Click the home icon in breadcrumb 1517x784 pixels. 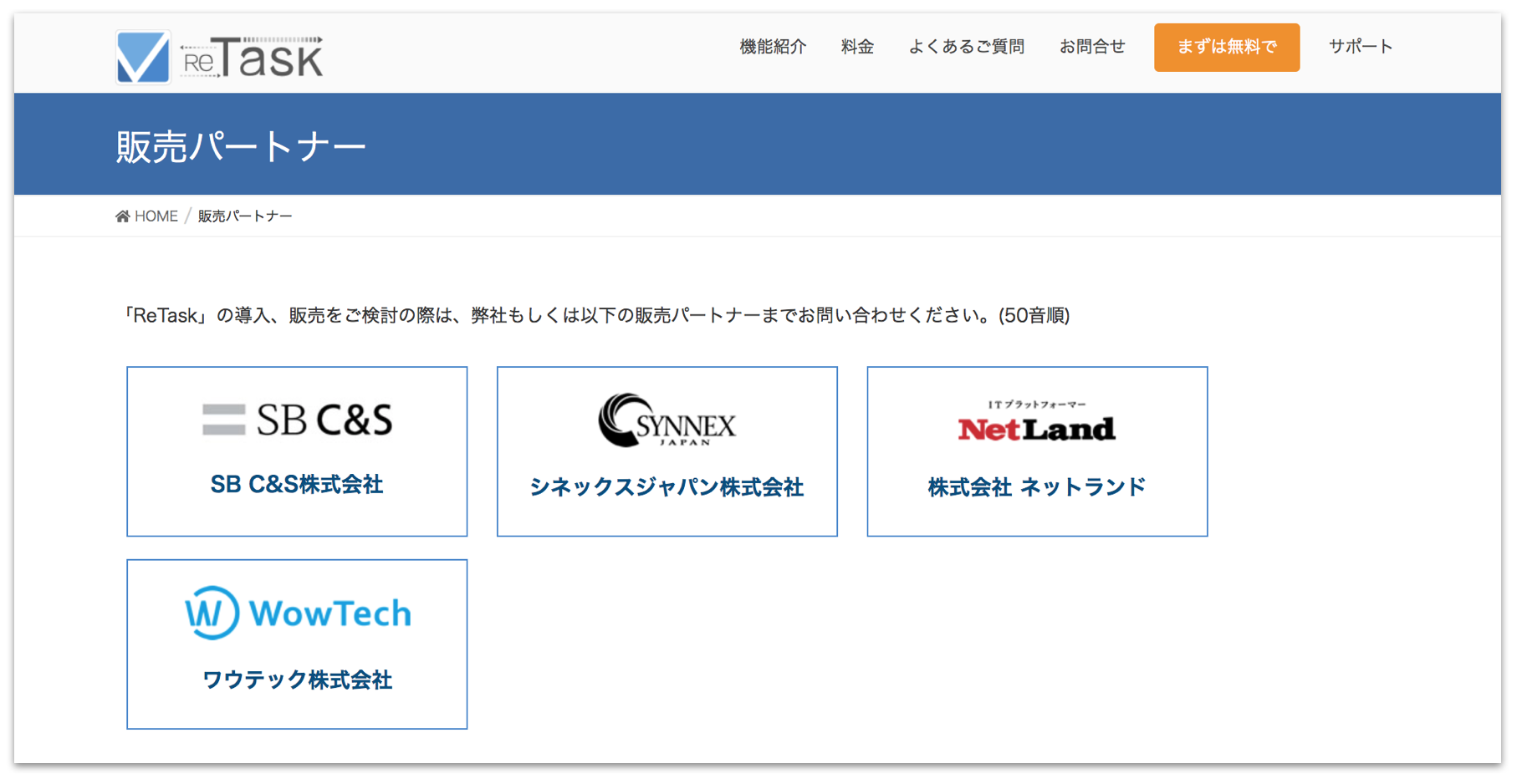point(123,216)
